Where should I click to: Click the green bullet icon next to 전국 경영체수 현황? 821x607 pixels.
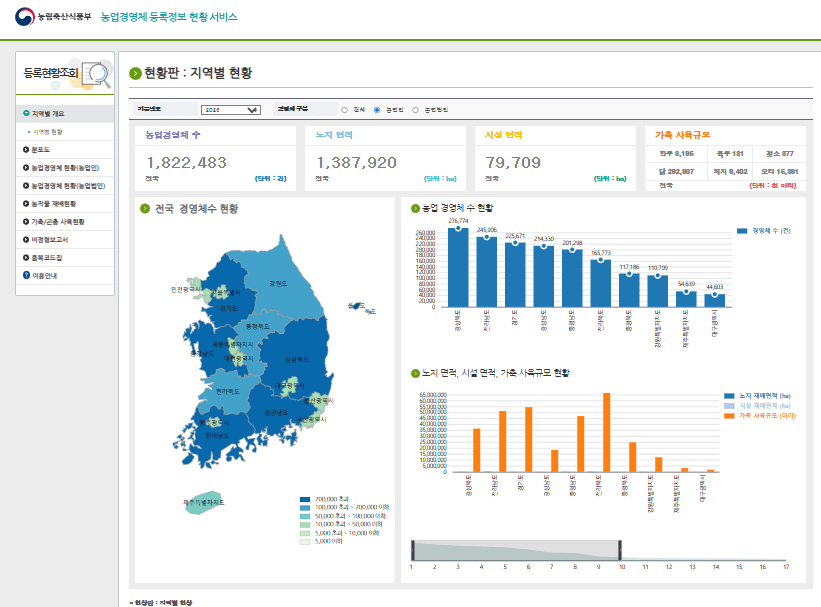click(145, 208)
